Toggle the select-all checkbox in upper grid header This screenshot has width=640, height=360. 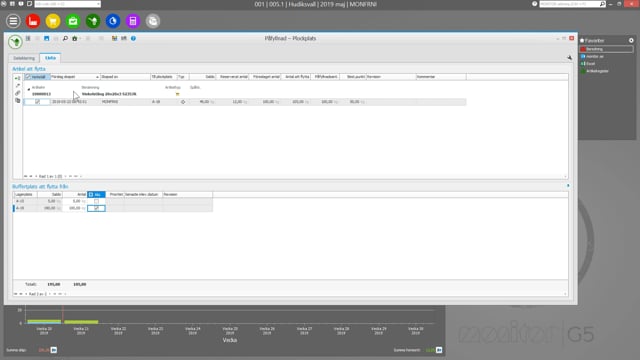click(28, 77)
